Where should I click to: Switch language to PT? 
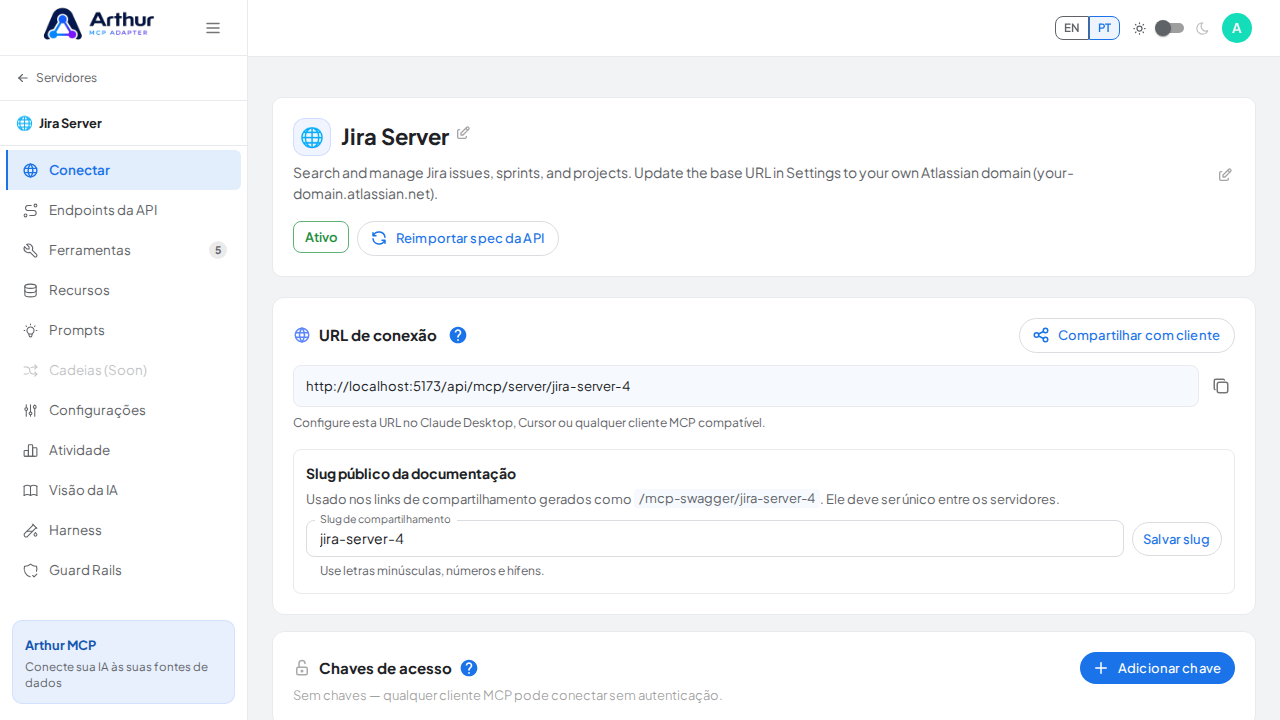point(1104,28)
